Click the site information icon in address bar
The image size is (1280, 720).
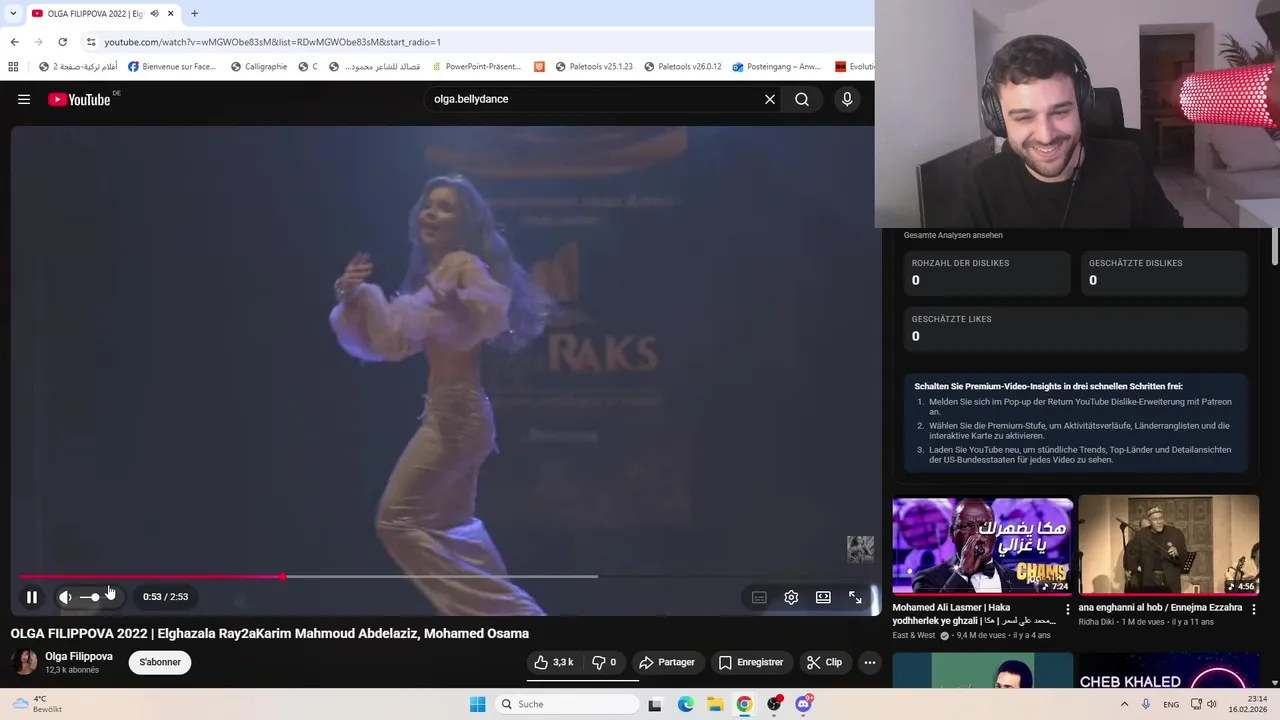pyautogui.click(x=91, y=42)
